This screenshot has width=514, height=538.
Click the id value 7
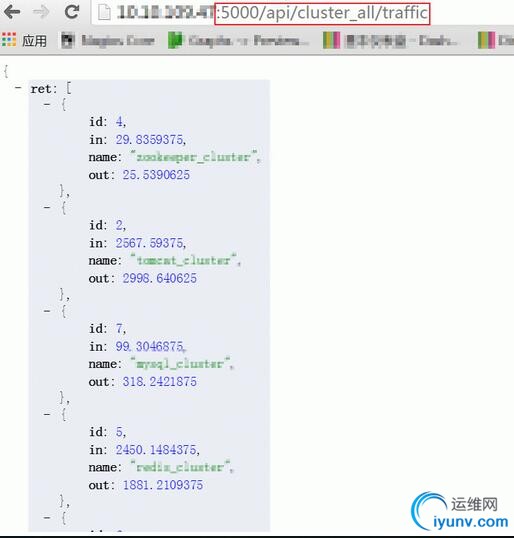(119, 328)
